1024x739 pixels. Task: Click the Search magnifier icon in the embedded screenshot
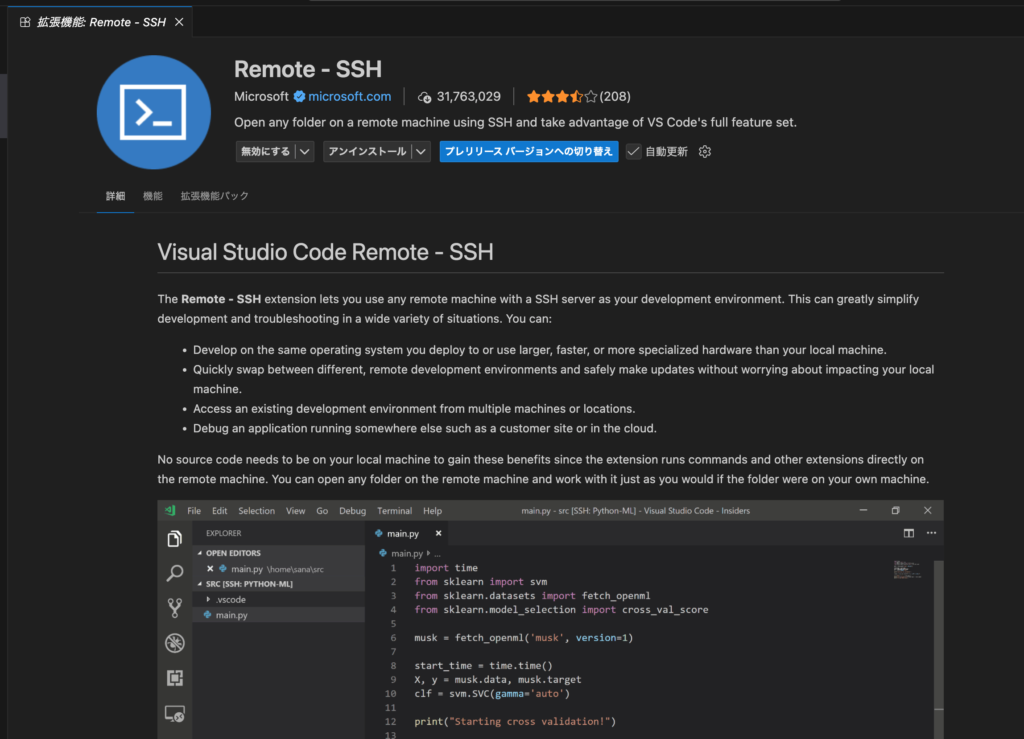174,574
